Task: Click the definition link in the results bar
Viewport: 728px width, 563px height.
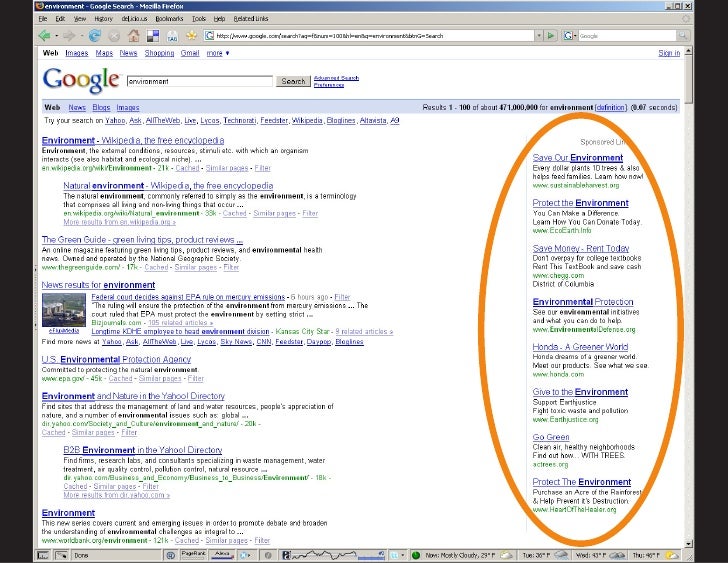Action: tap(611, 107)
